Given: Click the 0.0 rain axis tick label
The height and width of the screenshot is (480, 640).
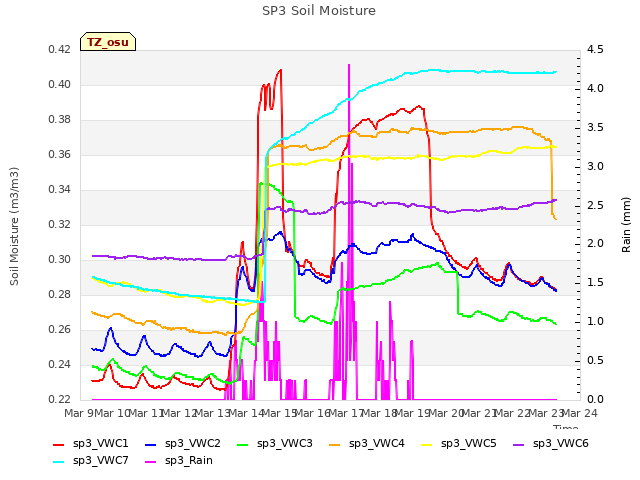Looking at the screenshot, I should 595,400.
